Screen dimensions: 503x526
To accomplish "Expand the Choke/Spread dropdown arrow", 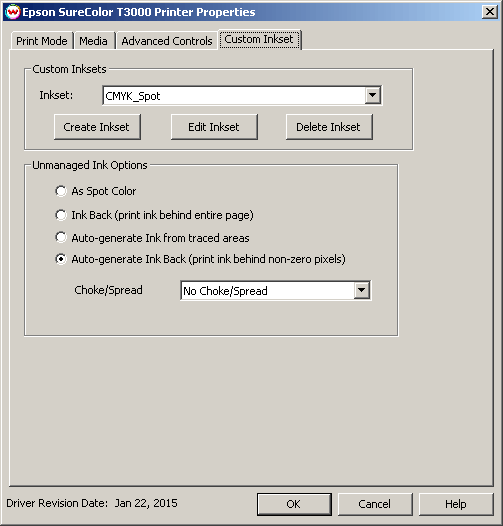I will point(362,291).
